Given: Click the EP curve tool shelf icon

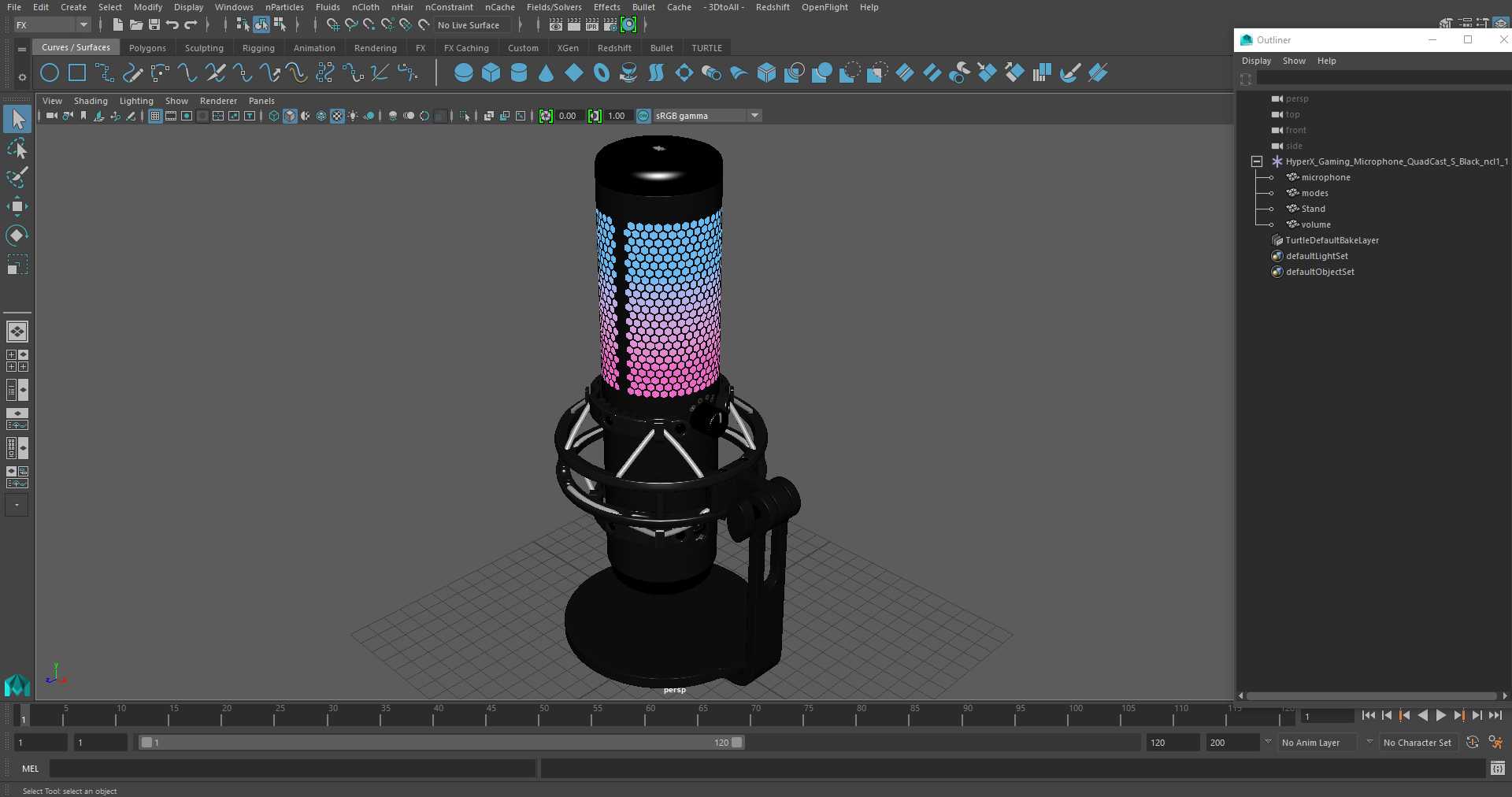Looking at the screenshot, I should [x=105, y=73].
